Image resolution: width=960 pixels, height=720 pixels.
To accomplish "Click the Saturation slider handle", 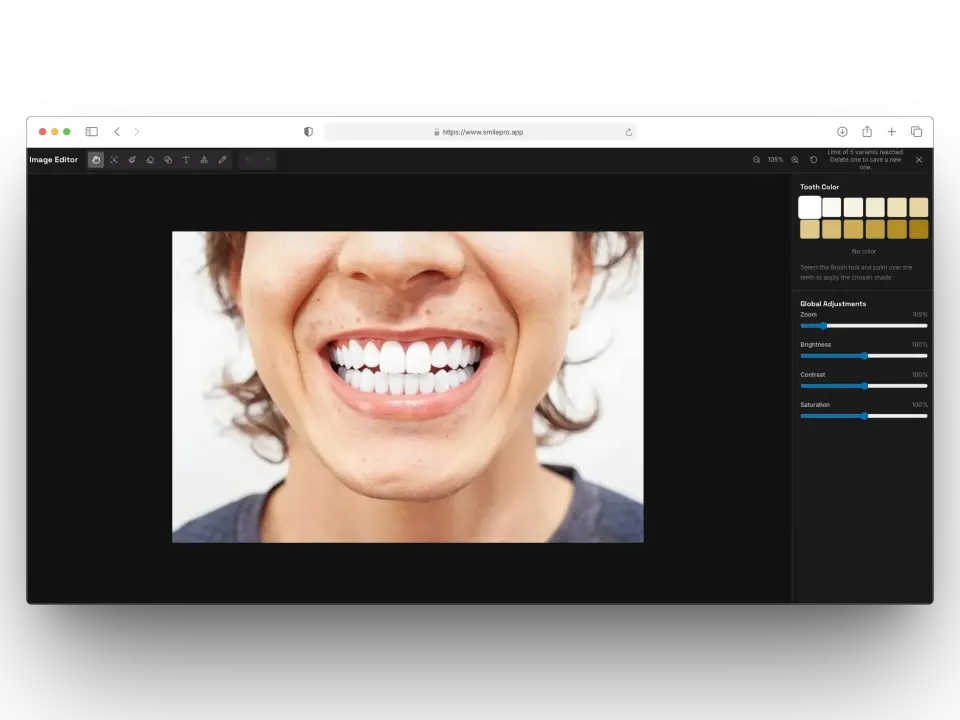I will (x=864, y=416).
